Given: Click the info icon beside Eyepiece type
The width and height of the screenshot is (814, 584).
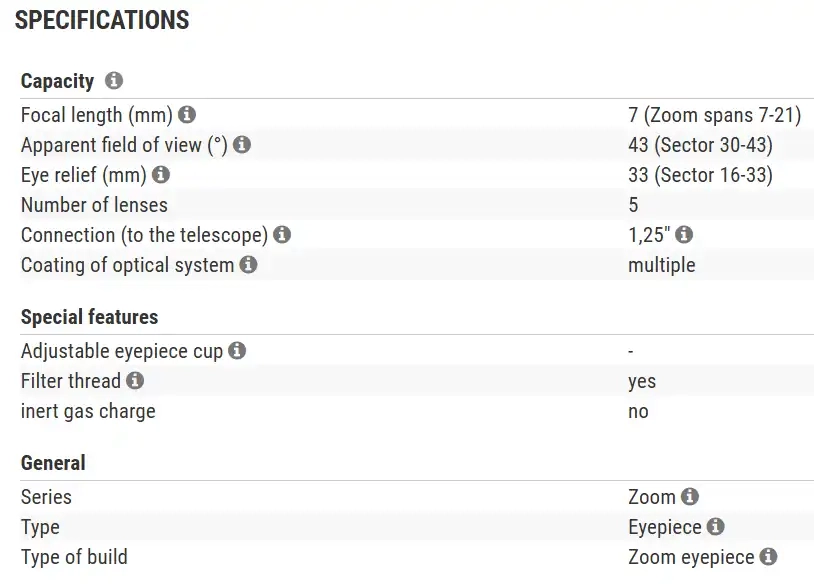Looking at the screenshot, I should [x=715, y=527].
